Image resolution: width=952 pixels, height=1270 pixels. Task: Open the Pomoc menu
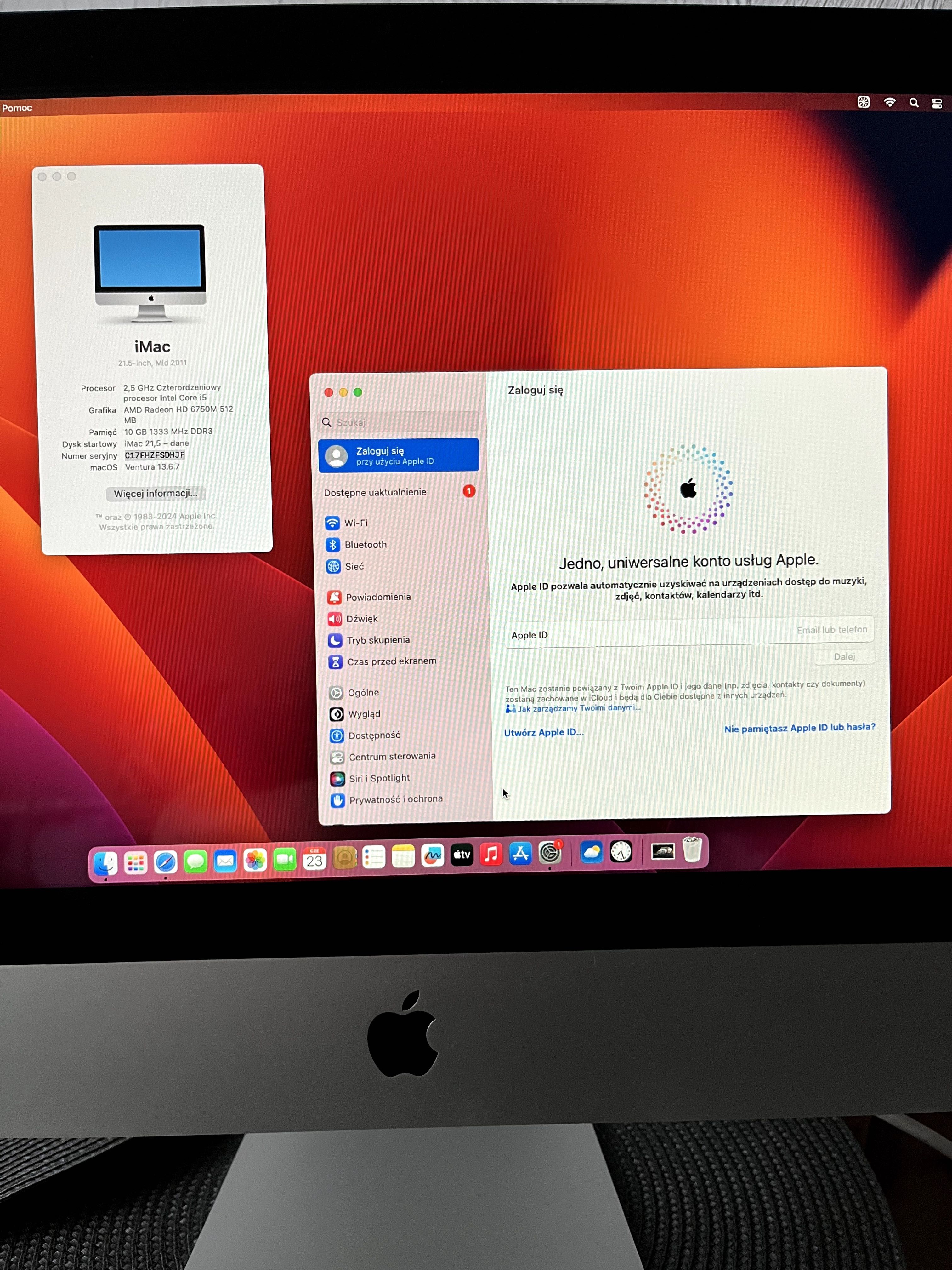pos(17,108)
